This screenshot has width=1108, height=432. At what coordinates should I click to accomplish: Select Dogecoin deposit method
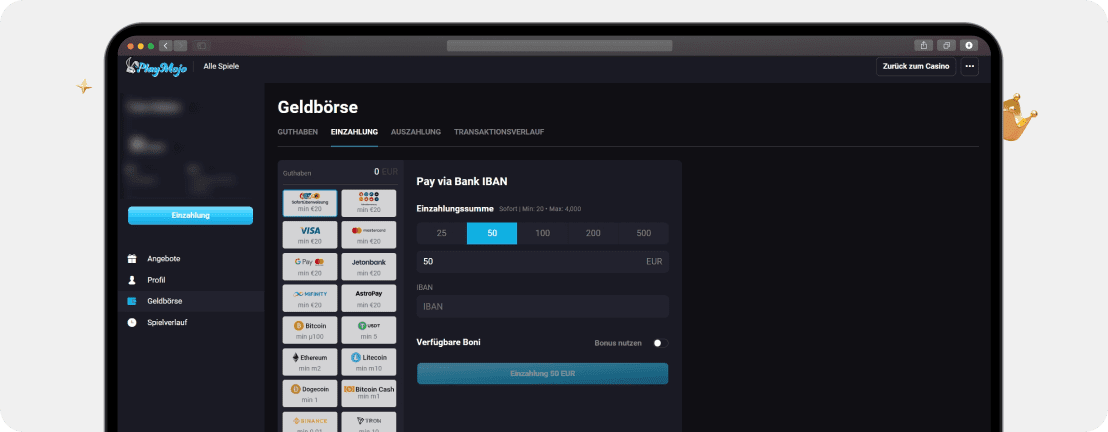(310, 394)
